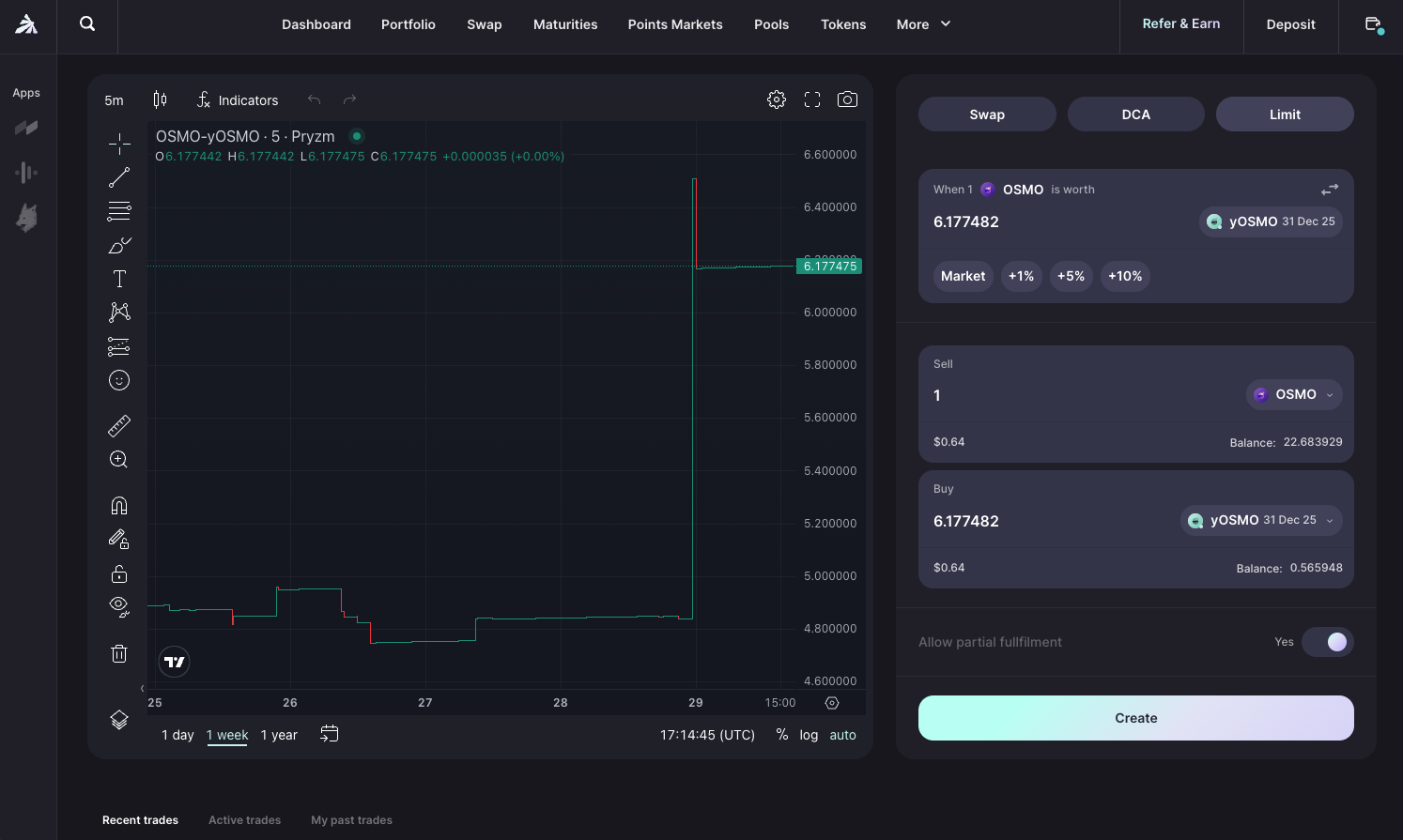Screen dimensions: 1403x840
Task: Open the Swap page in navigation
Action: 485,24
